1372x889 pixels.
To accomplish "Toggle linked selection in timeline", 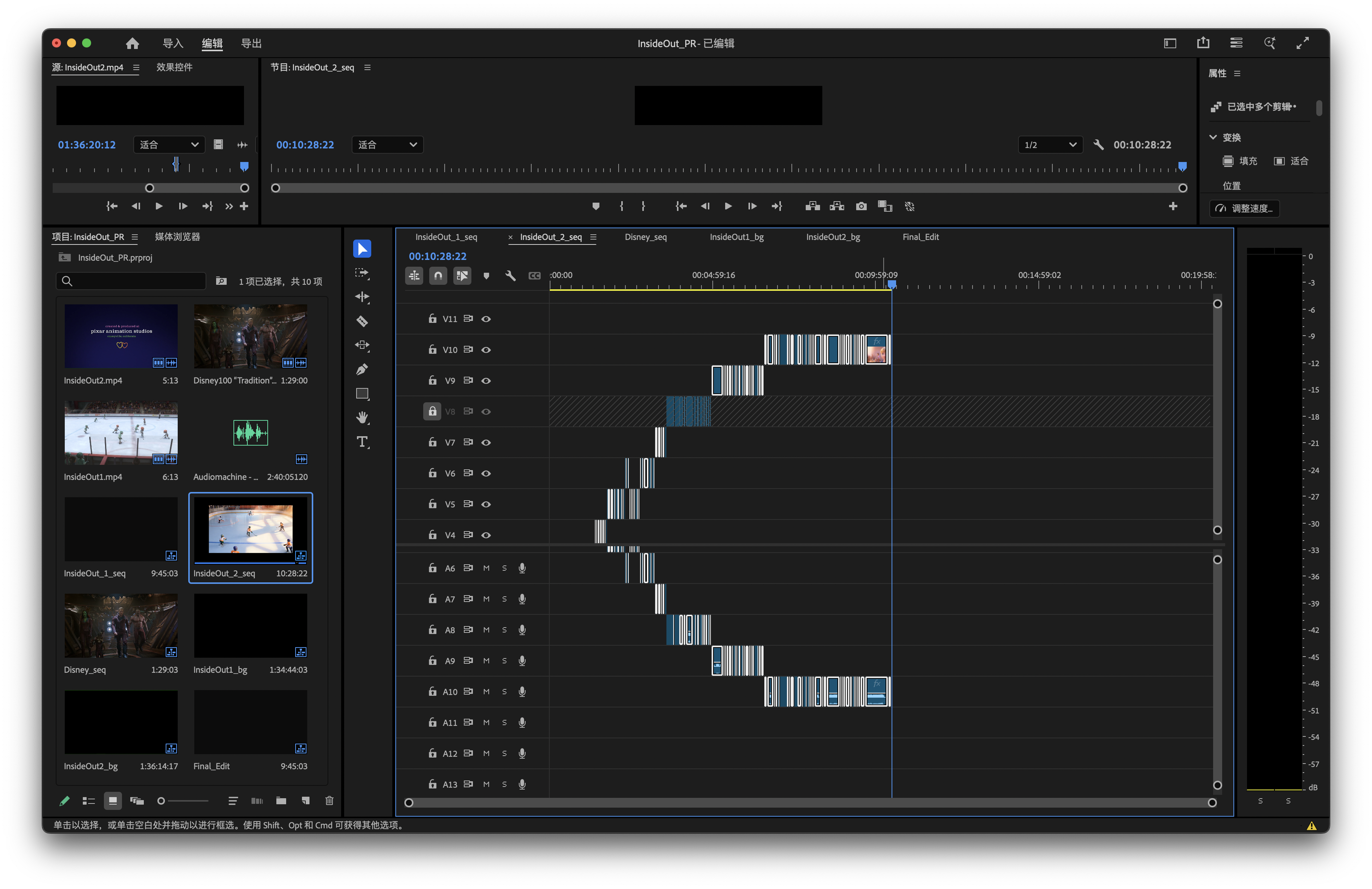I will (x=462, y=276).
